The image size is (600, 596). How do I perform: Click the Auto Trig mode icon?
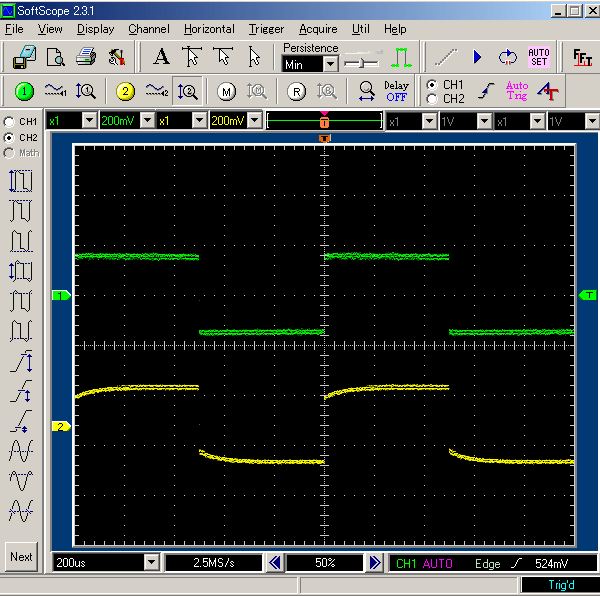[x=516, y=92]
